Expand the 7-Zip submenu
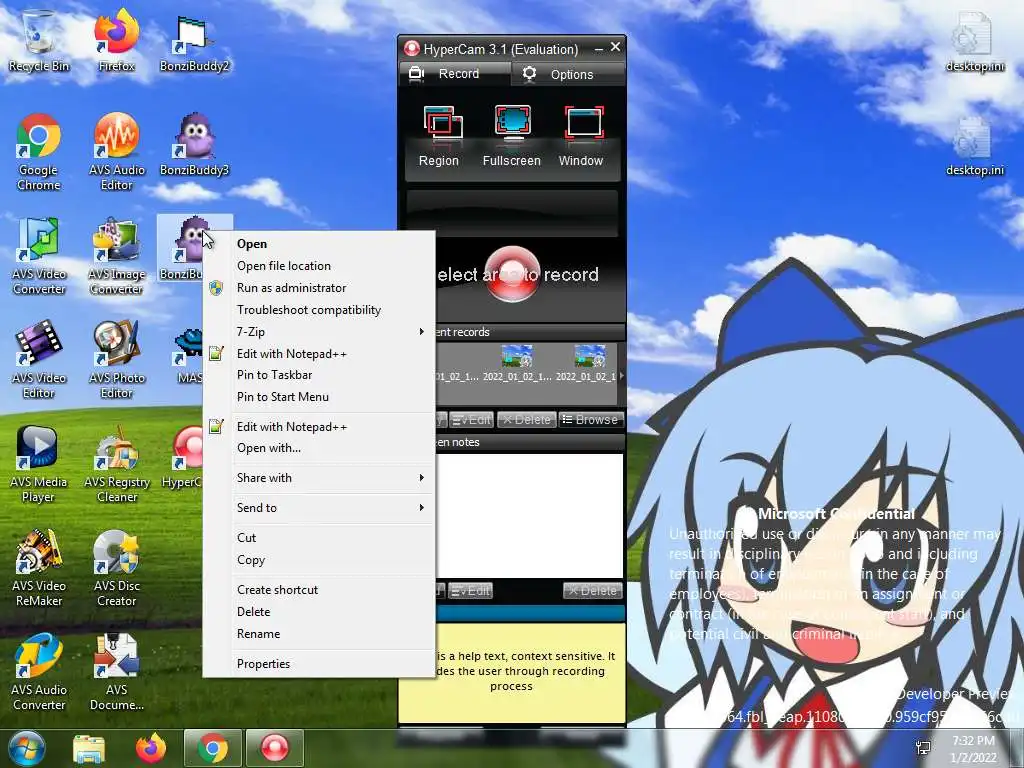 pyautogui.click(x=319, y=332)
